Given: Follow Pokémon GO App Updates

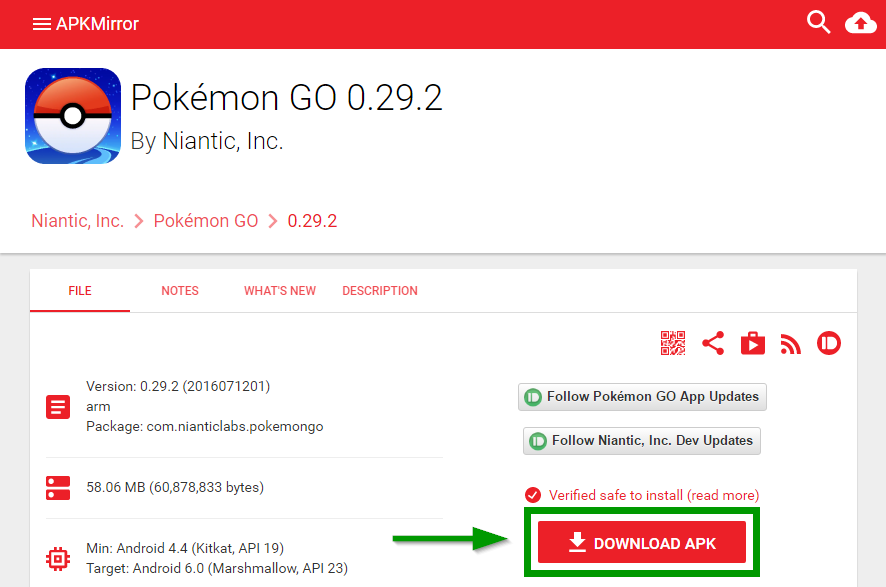Looking at the screenshot, I should pyautogui.click(x=642, y=397).
